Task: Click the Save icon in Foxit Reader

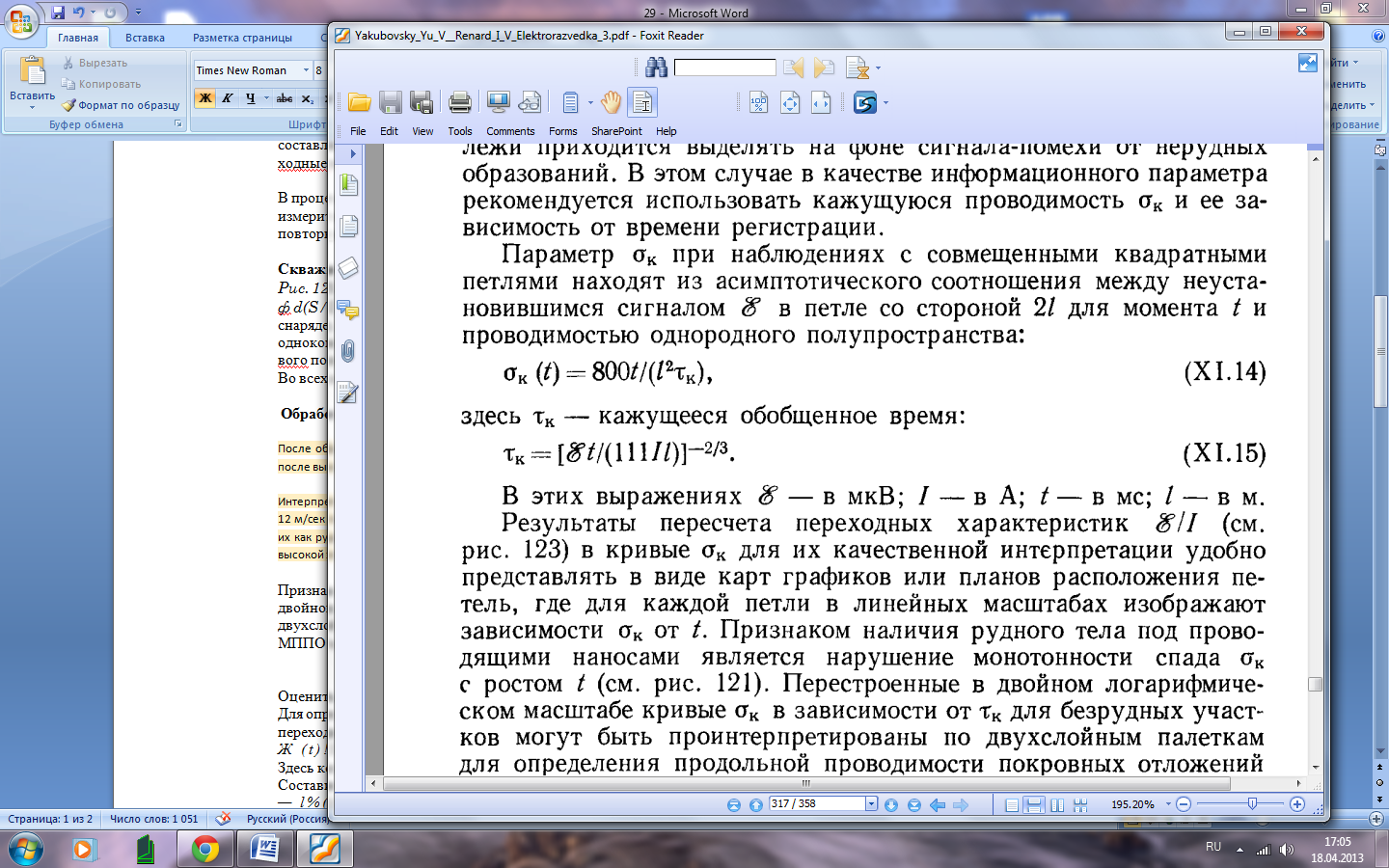Action: tap(391, 102)
